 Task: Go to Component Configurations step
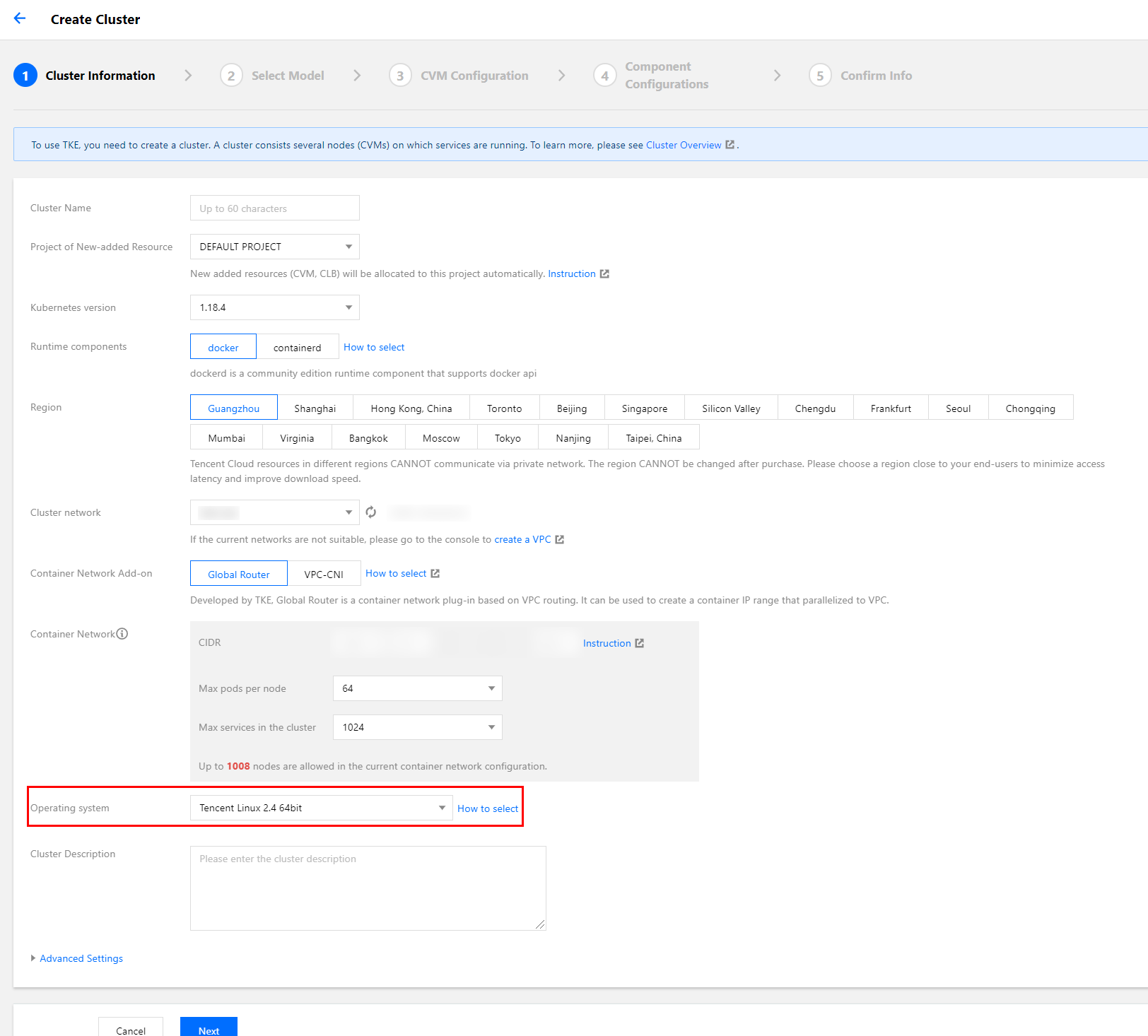(666, 76)
